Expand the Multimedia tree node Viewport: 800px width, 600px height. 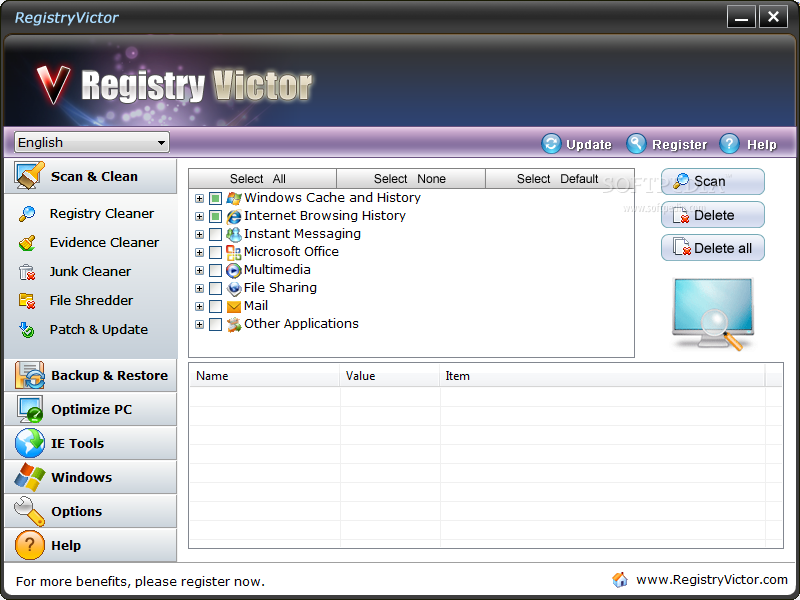(200, 270)
